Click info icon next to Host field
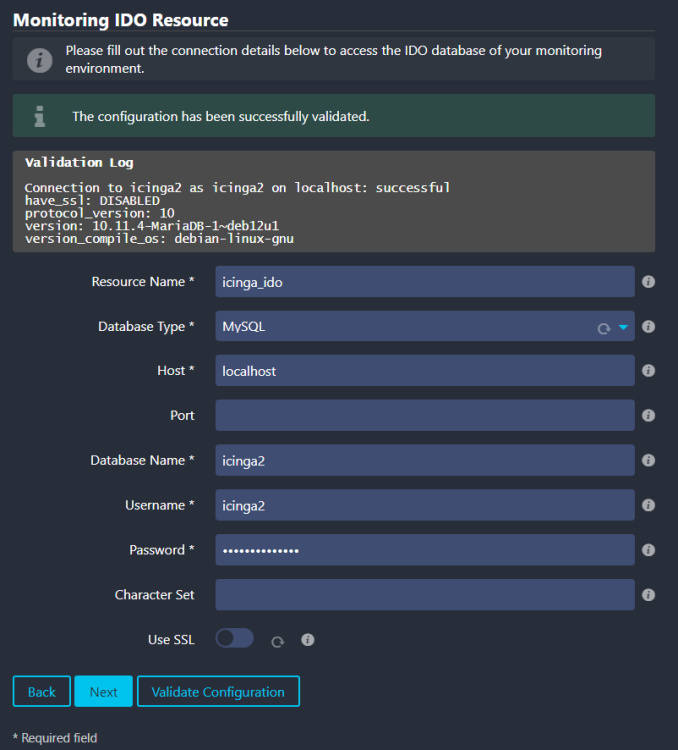 [648, 371]
